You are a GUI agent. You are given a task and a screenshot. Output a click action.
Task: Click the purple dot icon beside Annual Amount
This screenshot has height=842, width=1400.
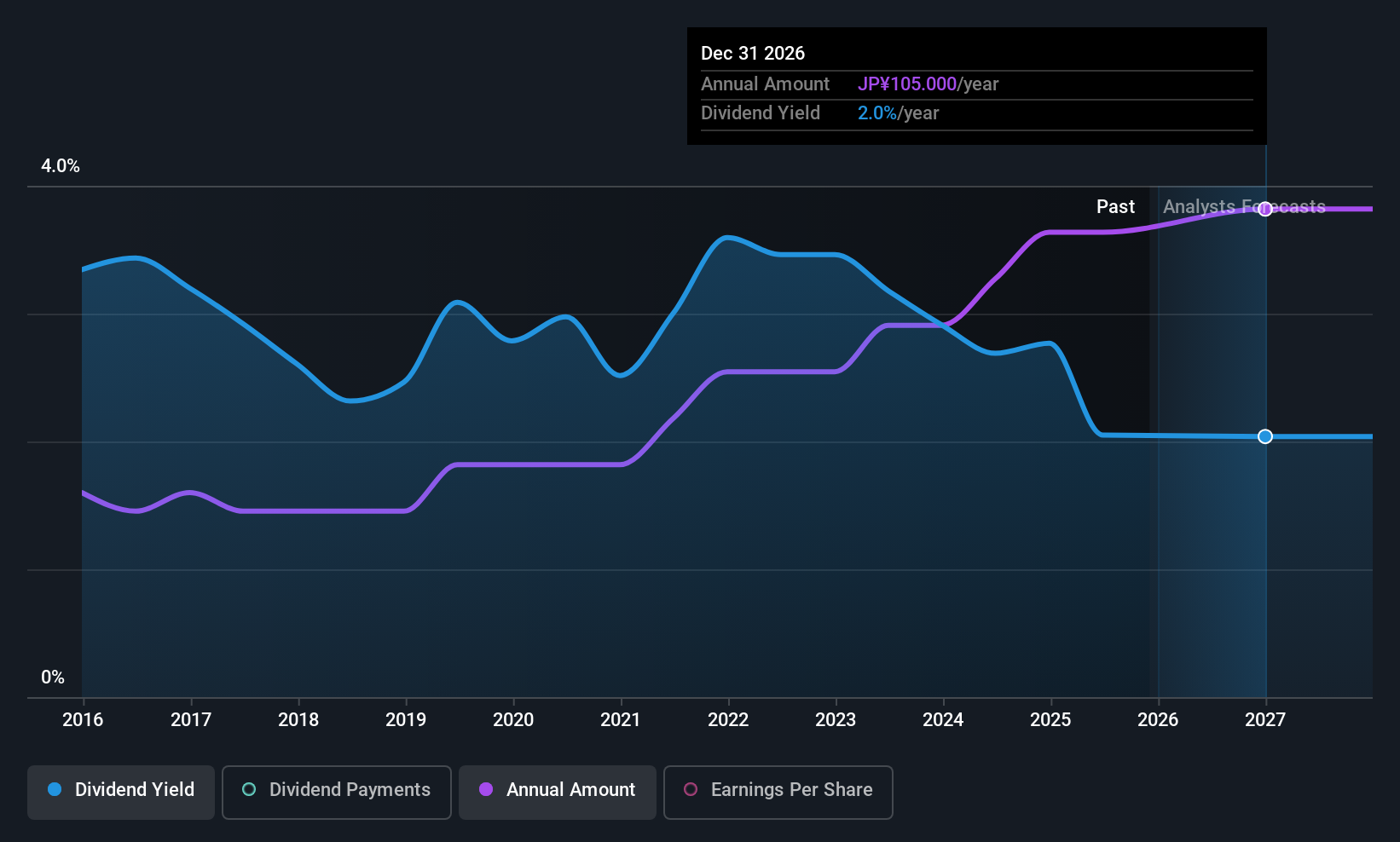click(x=486, y=789)
